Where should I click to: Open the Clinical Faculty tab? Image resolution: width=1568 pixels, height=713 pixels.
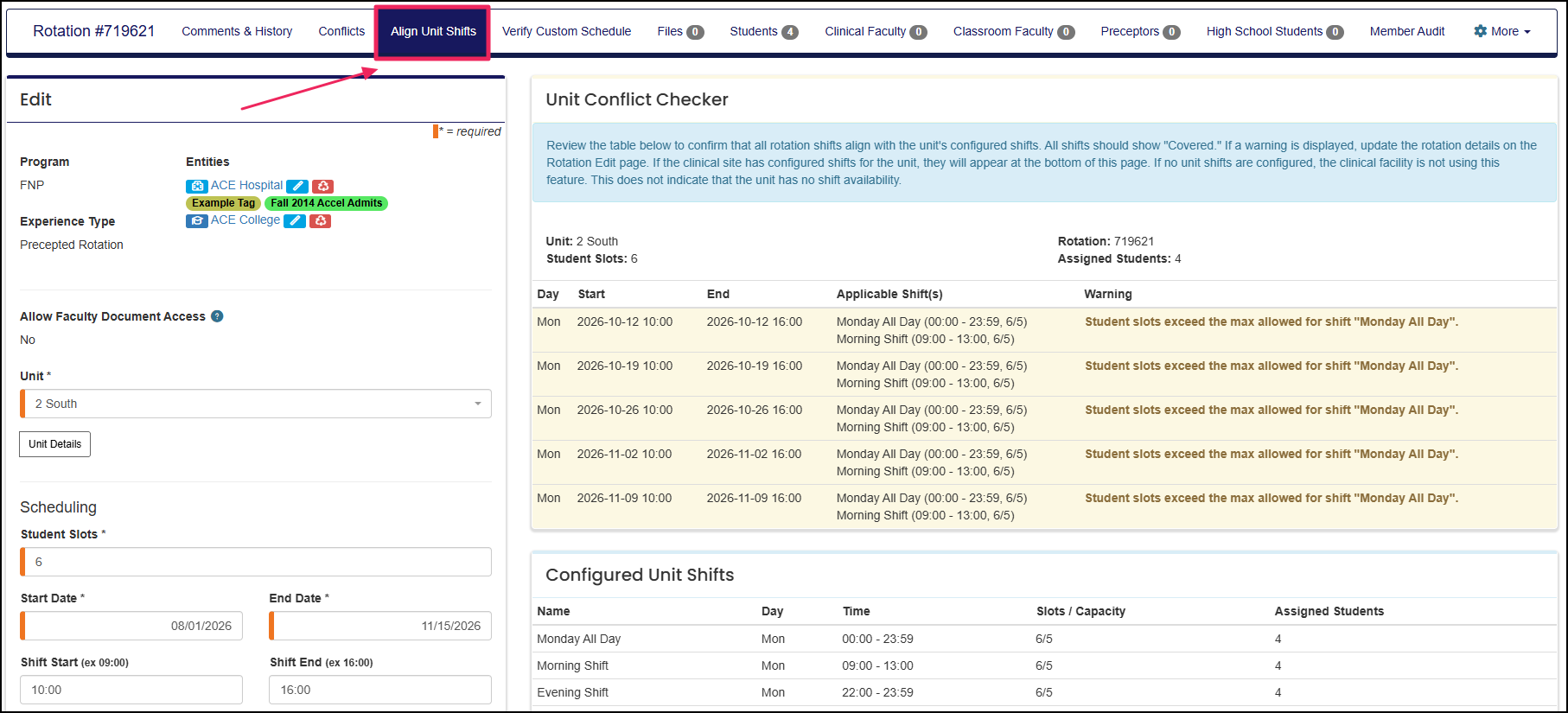[876, 31]
